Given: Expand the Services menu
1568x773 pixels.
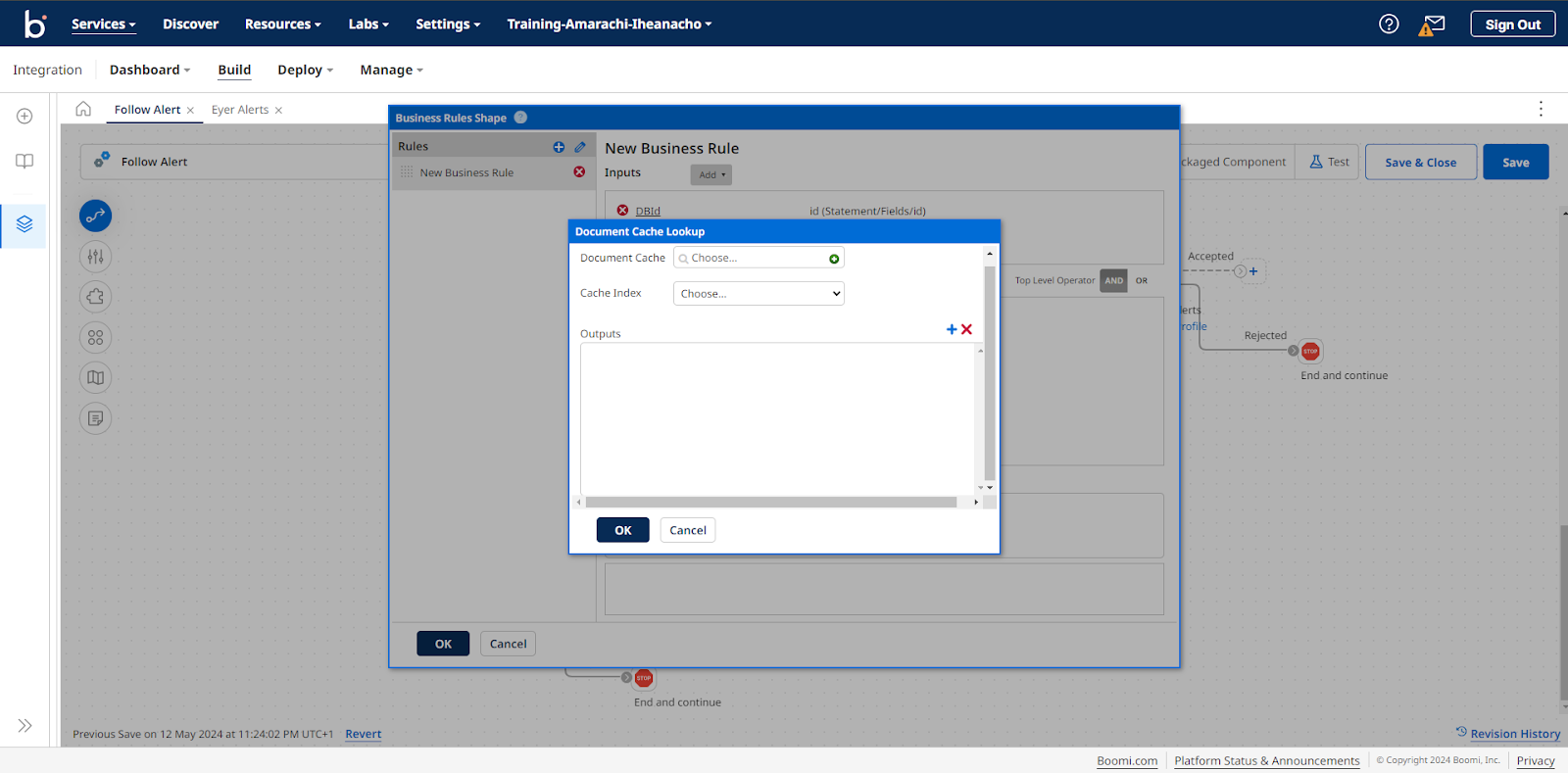Looking at the screenshot, I should point(103,24).
